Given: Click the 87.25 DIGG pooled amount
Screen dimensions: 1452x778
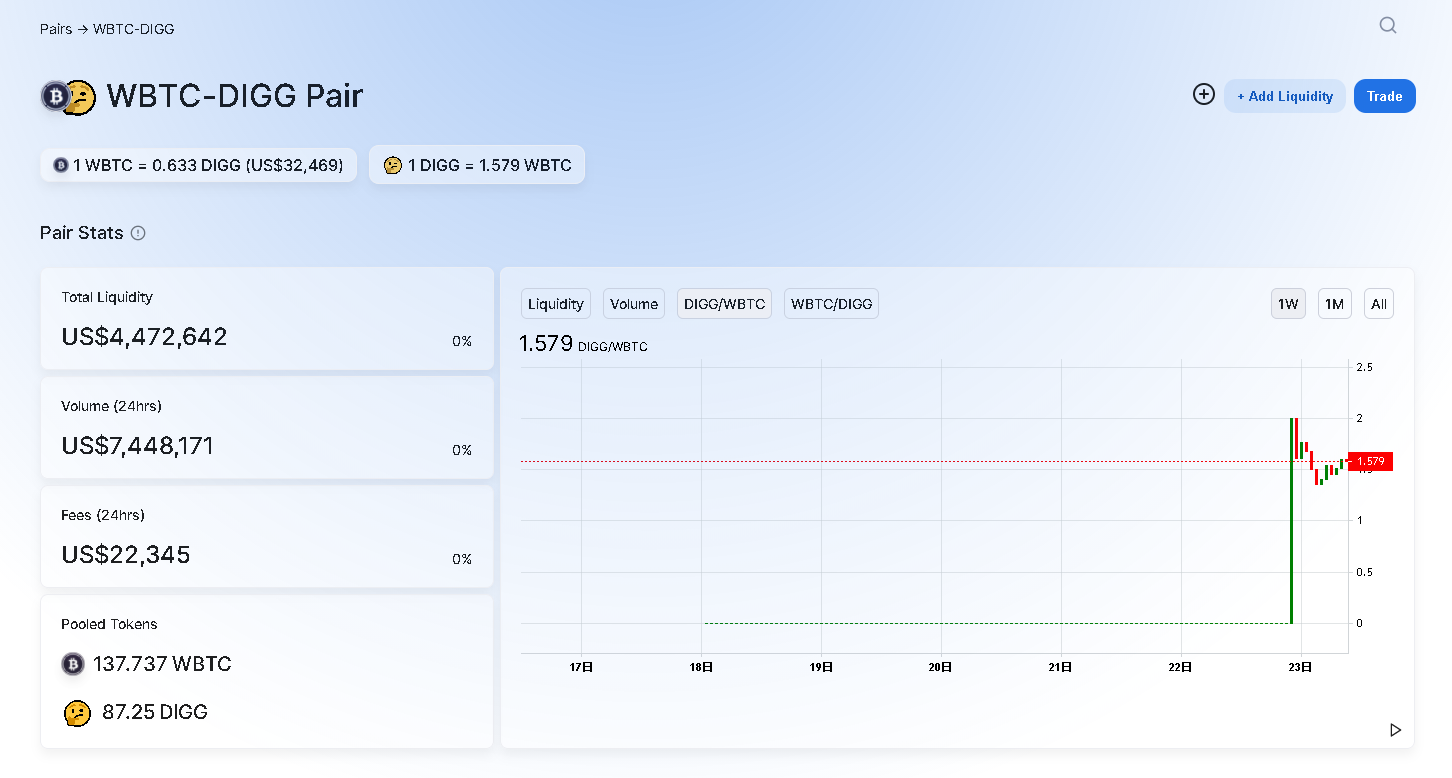Looking at the screenshot, I should [x=155, y=712].
